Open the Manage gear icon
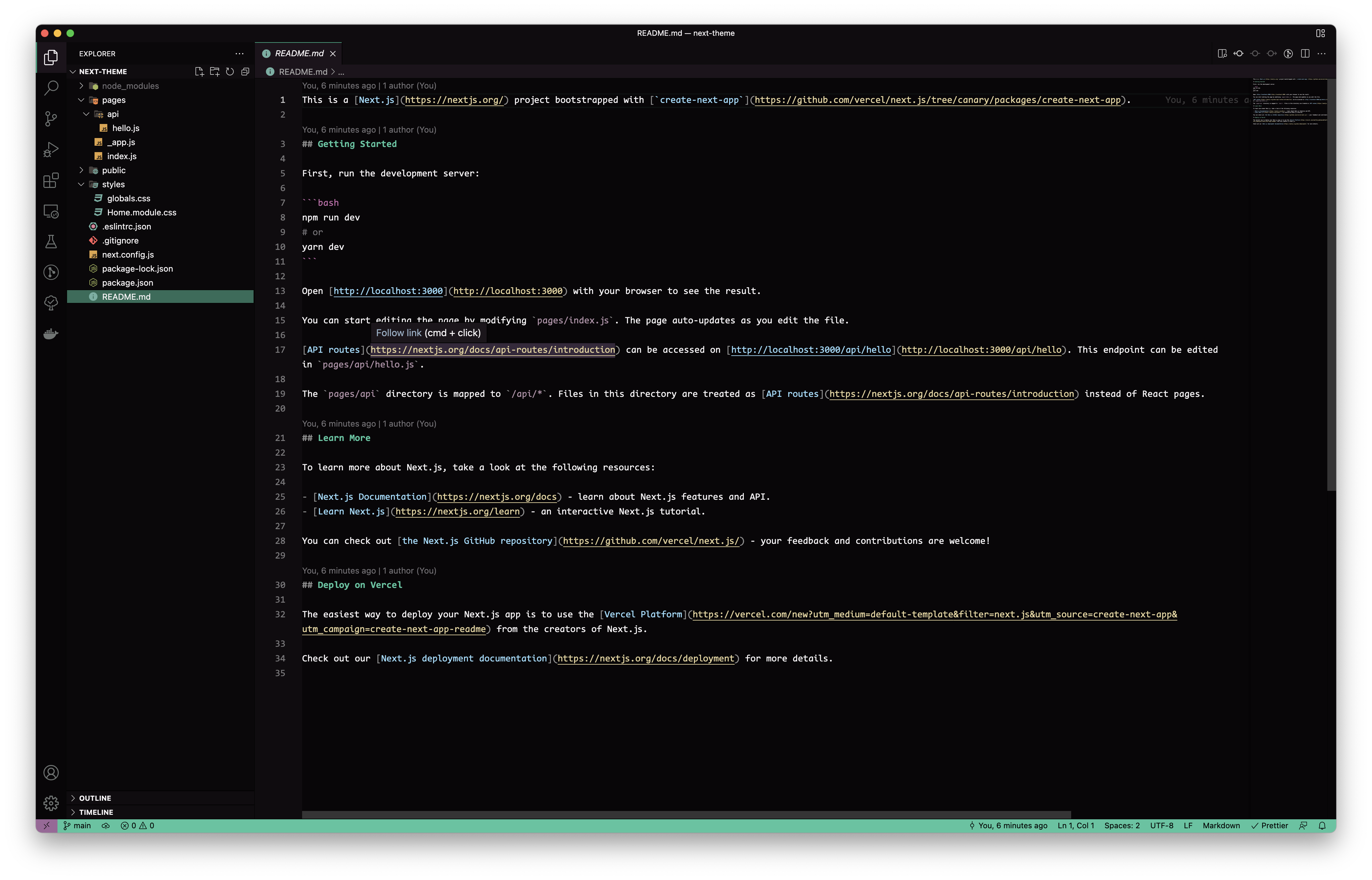1372x880 pixels. click(51, 803)
